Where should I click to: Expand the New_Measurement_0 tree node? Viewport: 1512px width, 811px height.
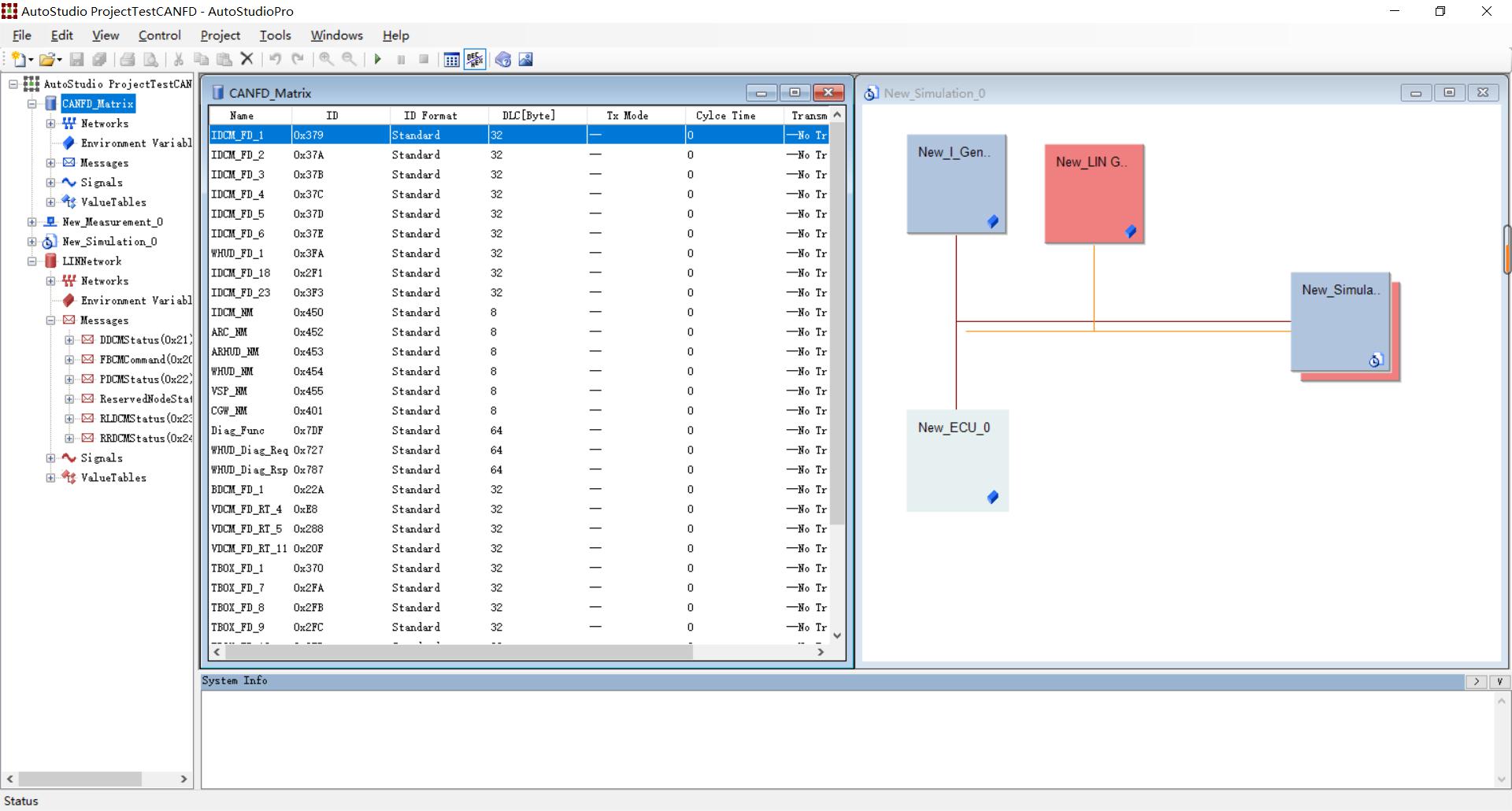[x=32, y=221]
